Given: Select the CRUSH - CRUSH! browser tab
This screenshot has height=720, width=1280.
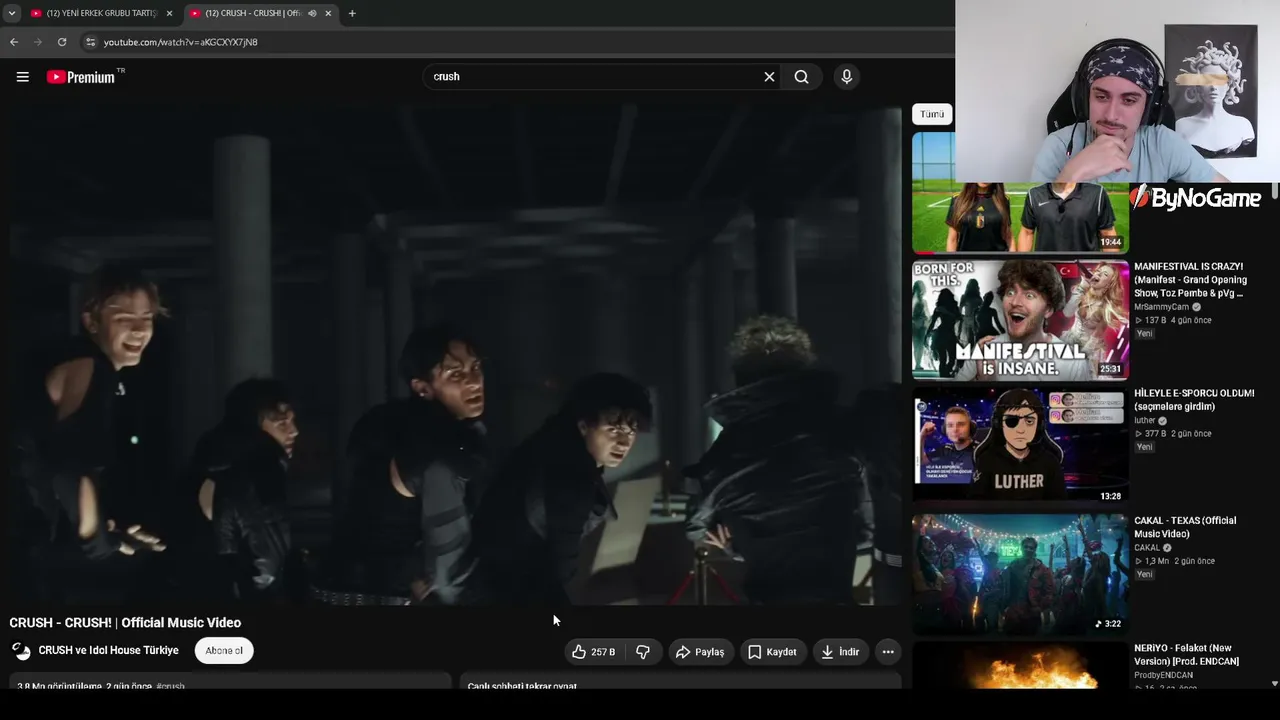Looking at the screenshot, I should 261,13.
